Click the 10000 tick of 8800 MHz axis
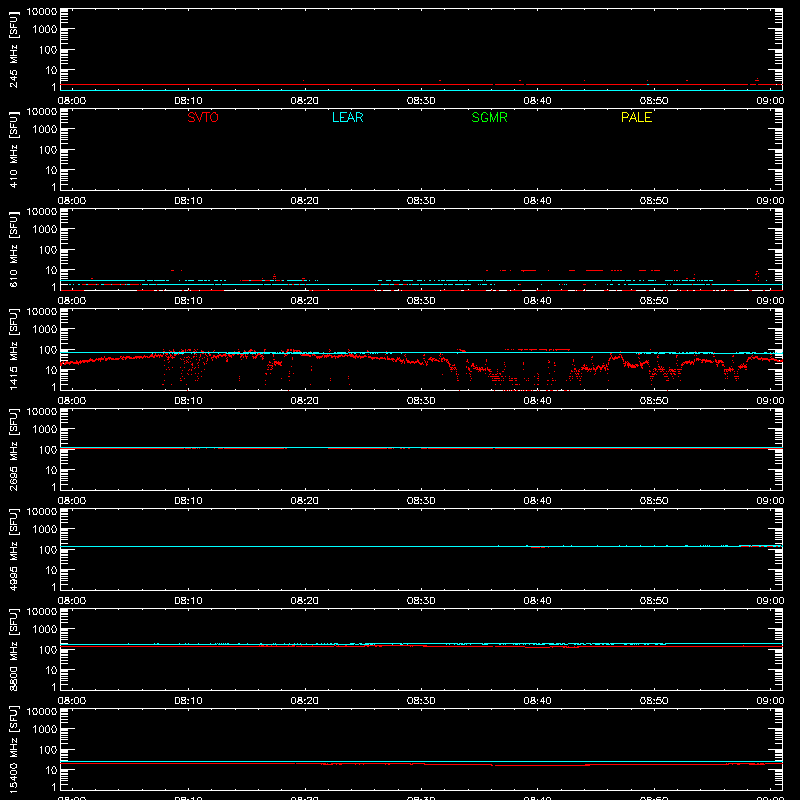 tap(42, 612)
